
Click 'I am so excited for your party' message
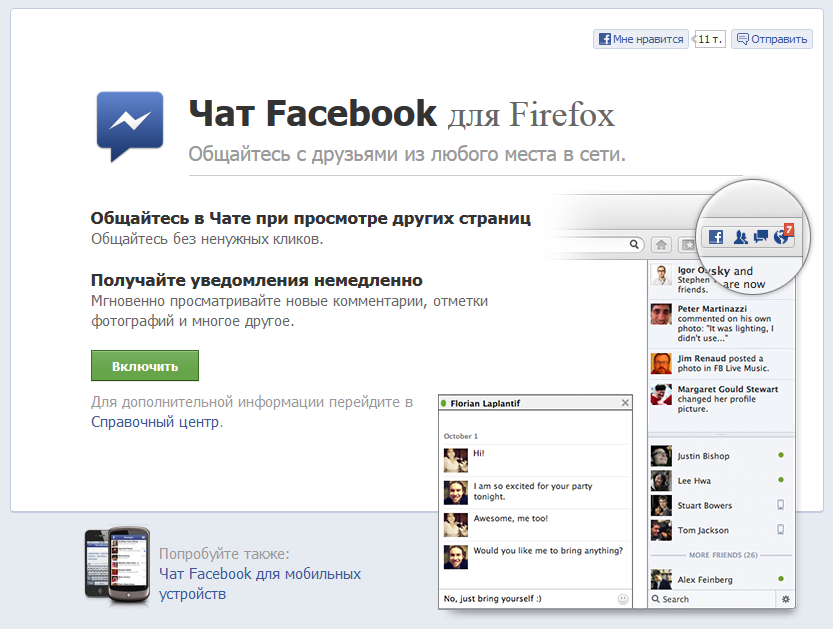point(533,491)
